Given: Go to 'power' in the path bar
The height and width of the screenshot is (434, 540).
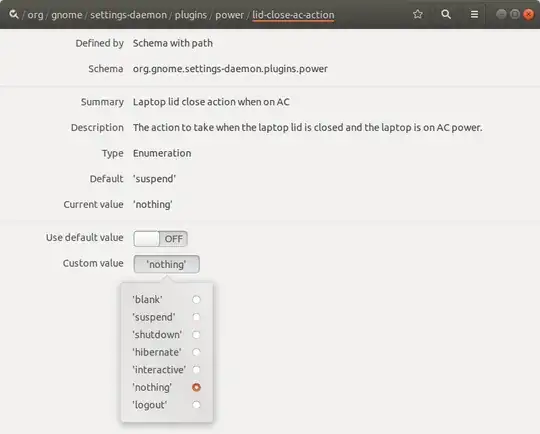Looking at the screenshot, I should click(229, 15).
